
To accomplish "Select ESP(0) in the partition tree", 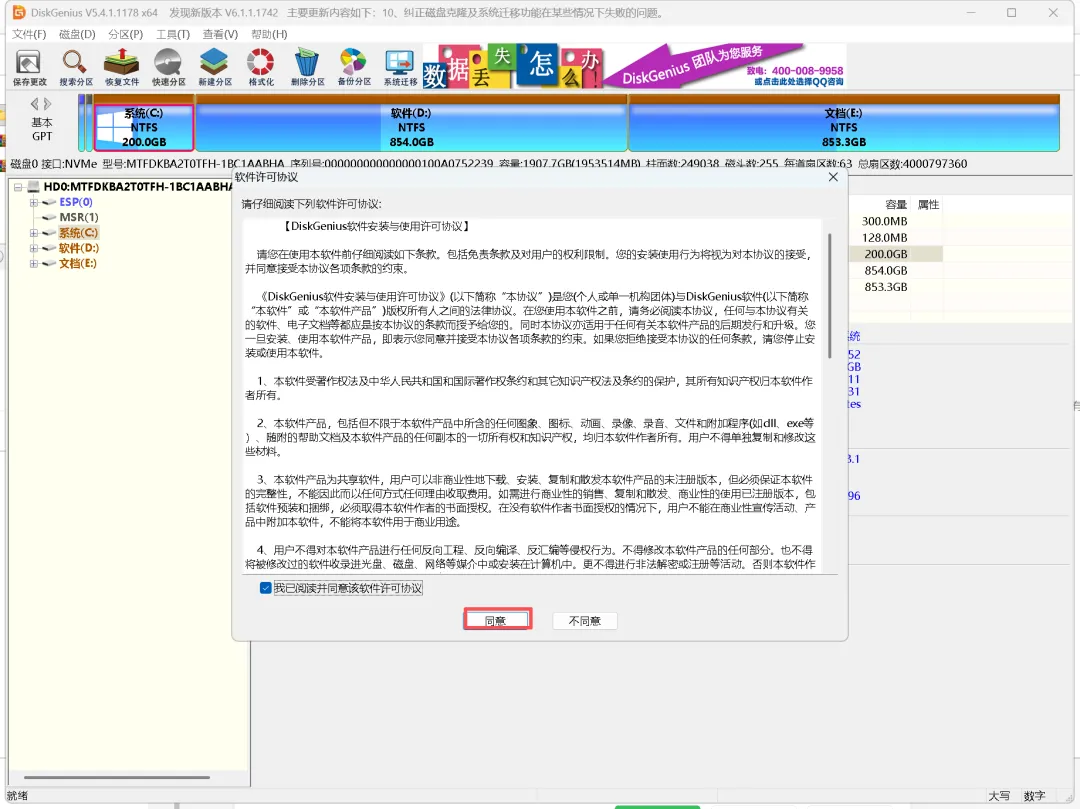I will coord(76,202).
